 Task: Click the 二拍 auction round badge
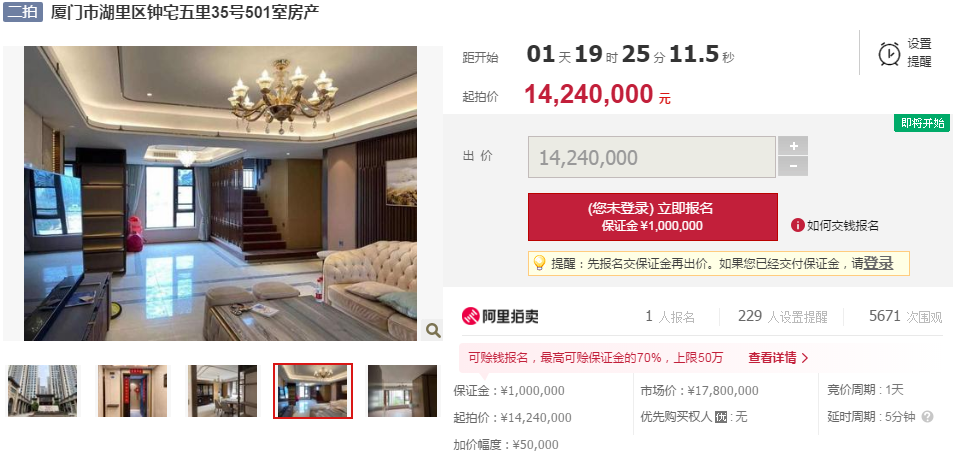click(x=22, y=12)
